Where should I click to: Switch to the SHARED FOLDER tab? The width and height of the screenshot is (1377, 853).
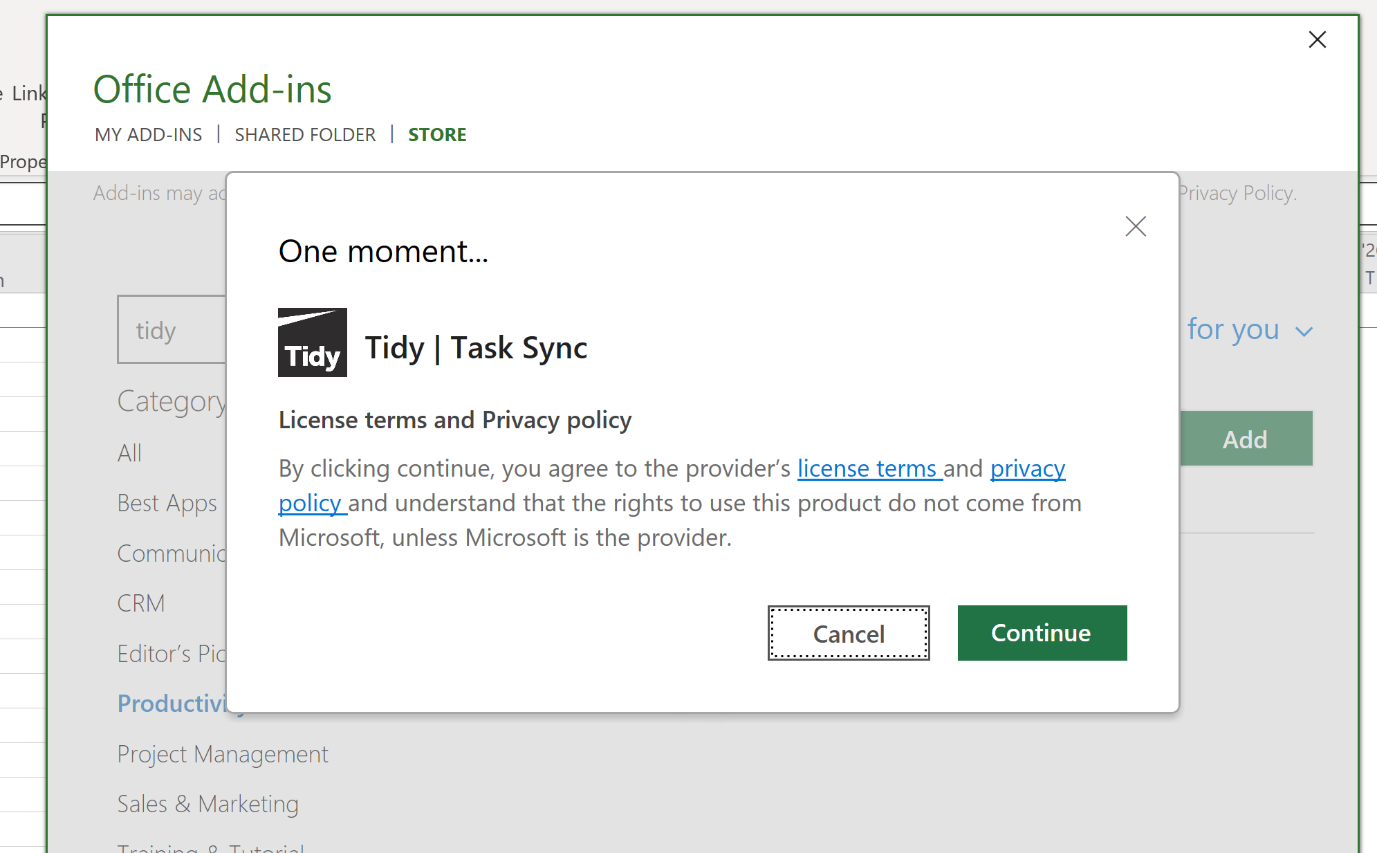tap(305, 133)
